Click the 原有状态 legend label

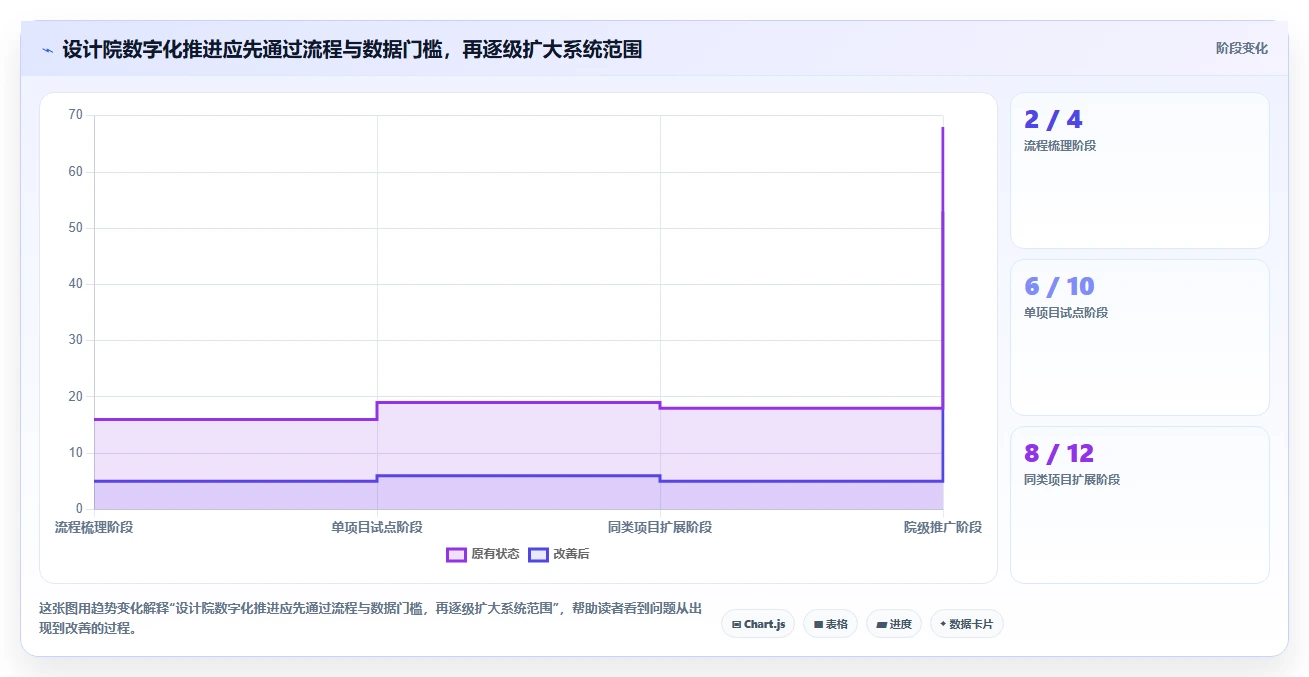pos(495,555)
